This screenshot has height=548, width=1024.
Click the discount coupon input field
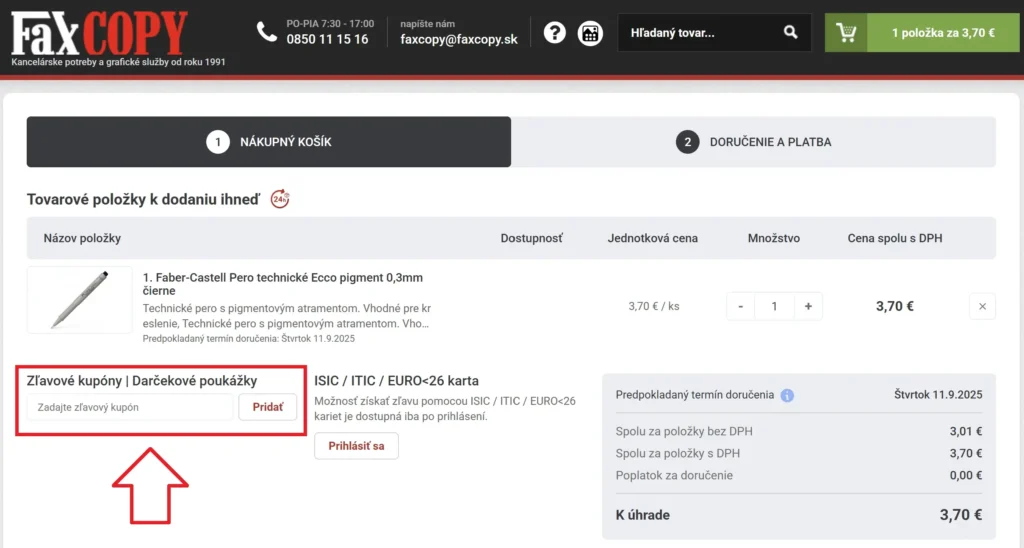[x=130, y=408]
